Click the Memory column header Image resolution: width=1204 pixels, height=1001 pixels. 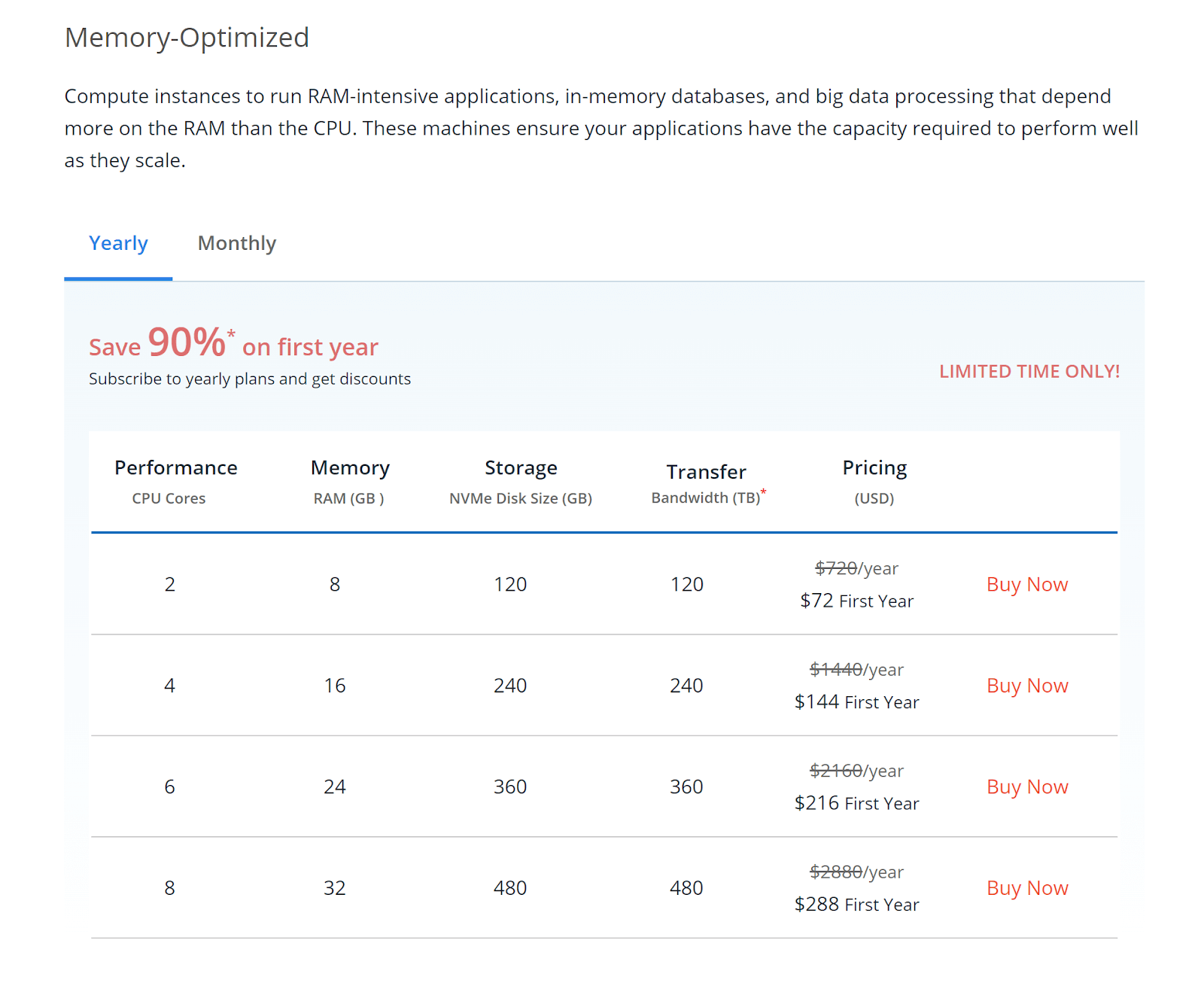[350, 468]
